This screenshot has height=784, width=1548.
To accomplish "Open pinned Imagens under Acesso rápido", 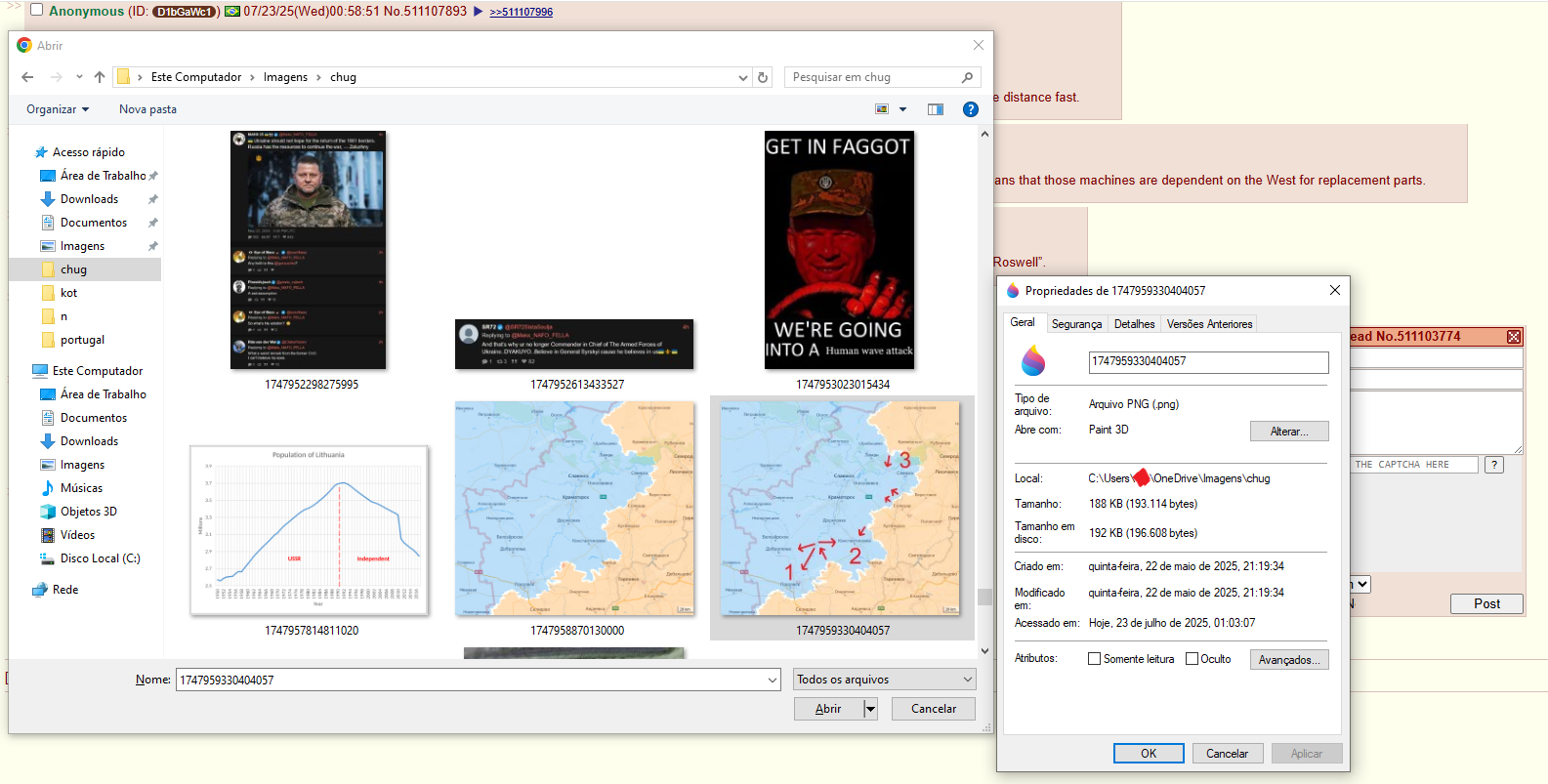I will 82,246.
